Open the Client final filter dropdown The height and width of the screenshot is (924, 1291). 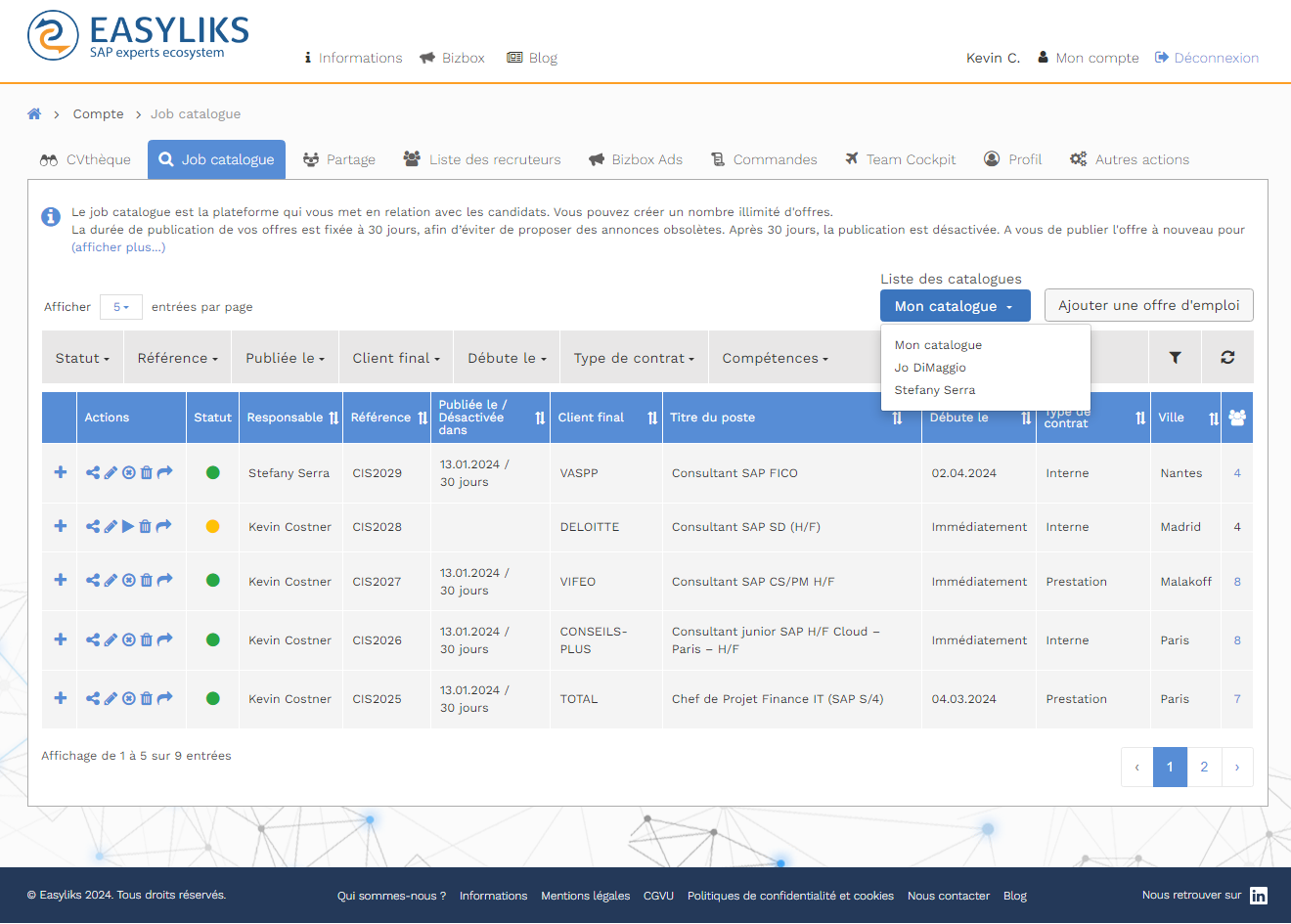click(396, 358)
